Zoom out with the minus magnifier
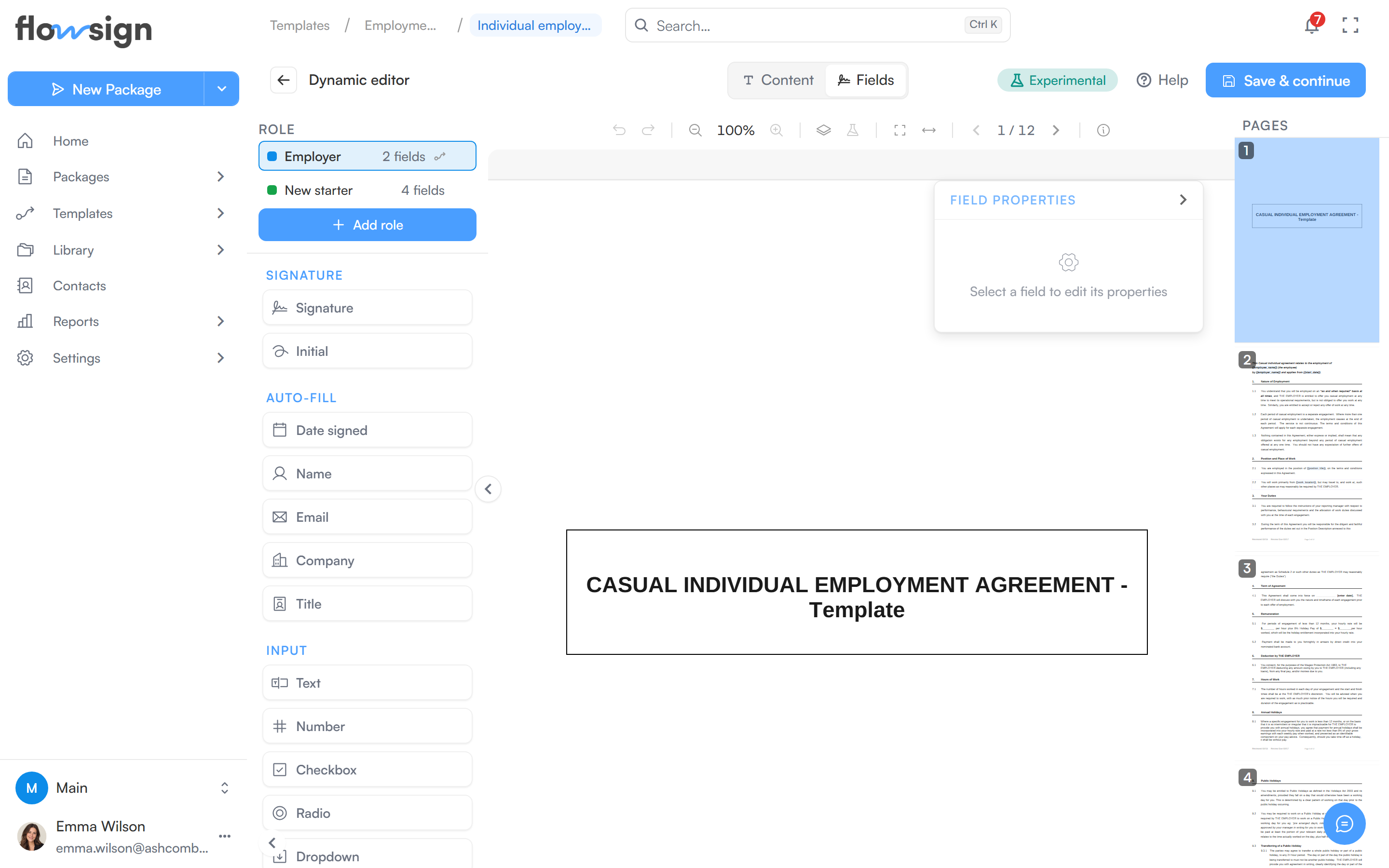The height and width of the screenshot is (868, 1389). tap(695, 130)
